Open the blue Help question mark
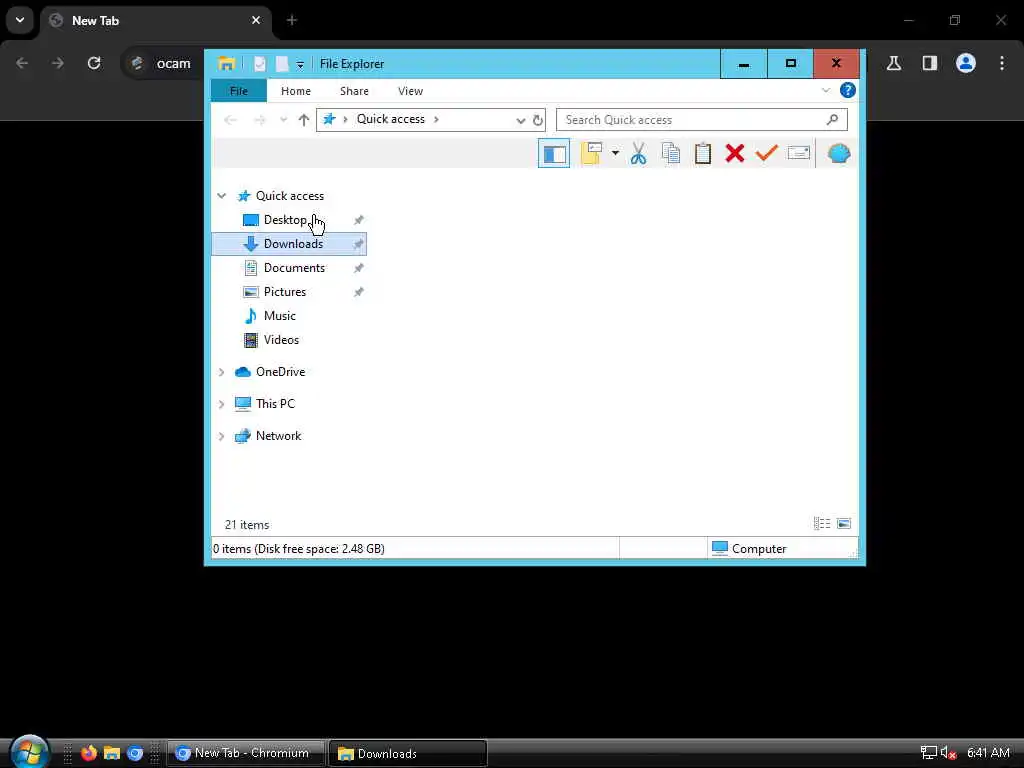The height and width of the screenshot is (768, 1024). [x=848, y=90]
